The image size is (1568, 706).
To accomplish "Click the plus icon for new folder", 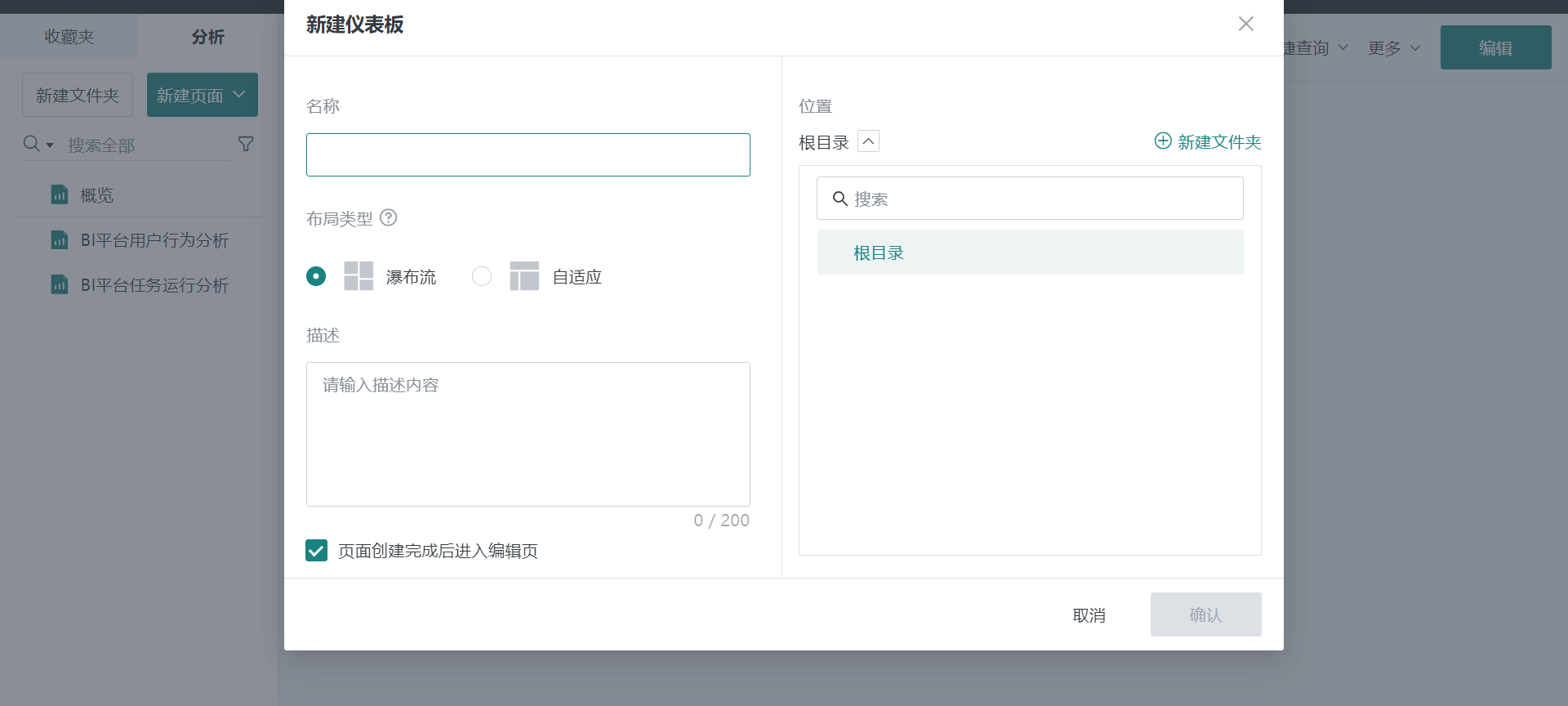I will pos(1162,141).
